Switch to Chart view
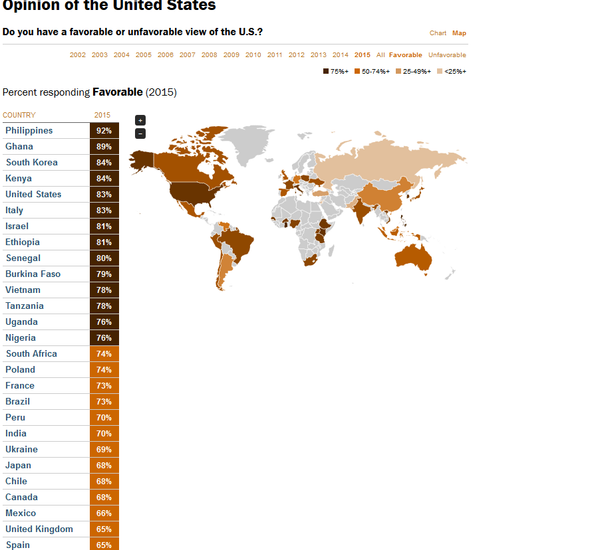 438,33
